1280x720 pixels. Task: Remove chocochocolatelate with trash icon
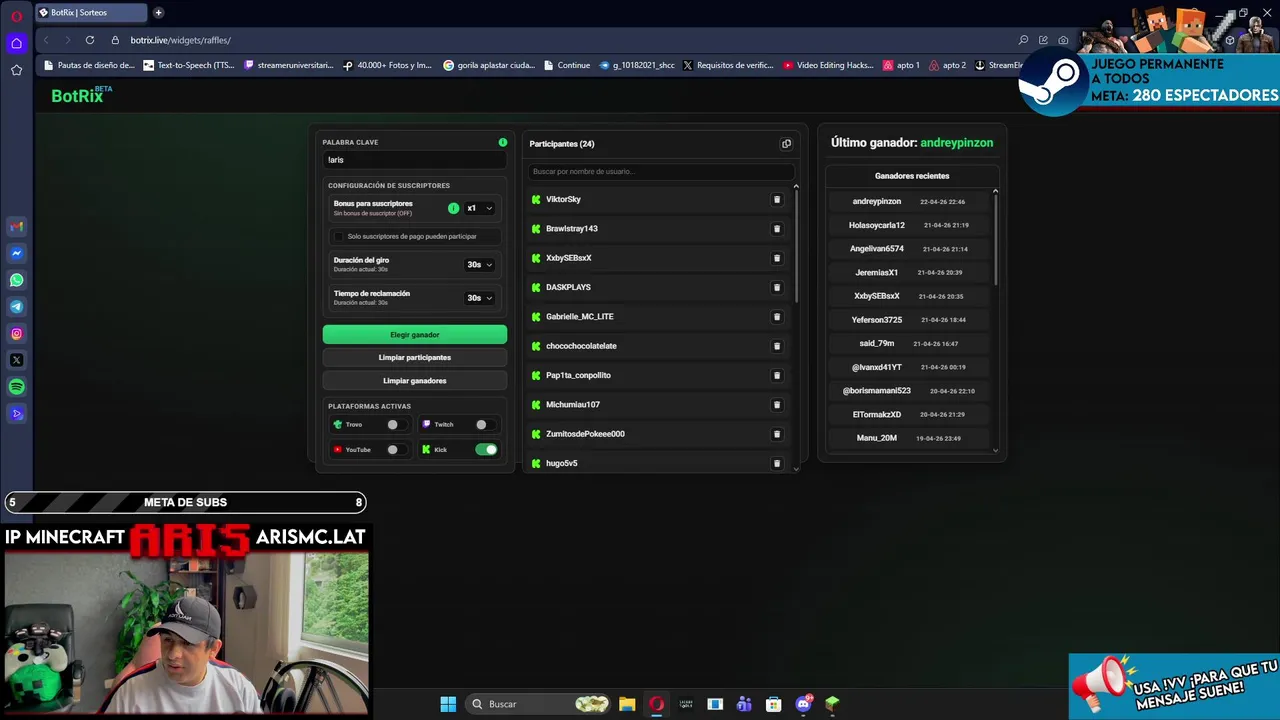click(x=777, y=346)
